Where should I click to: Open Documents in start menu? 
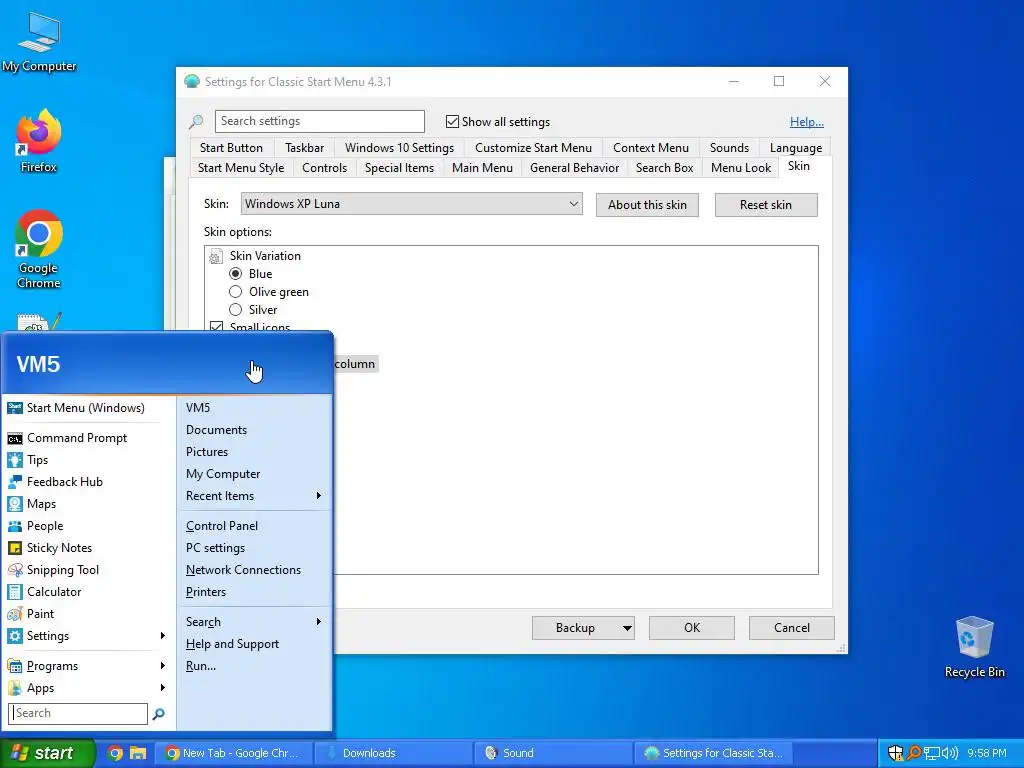(x=216, y=430)
